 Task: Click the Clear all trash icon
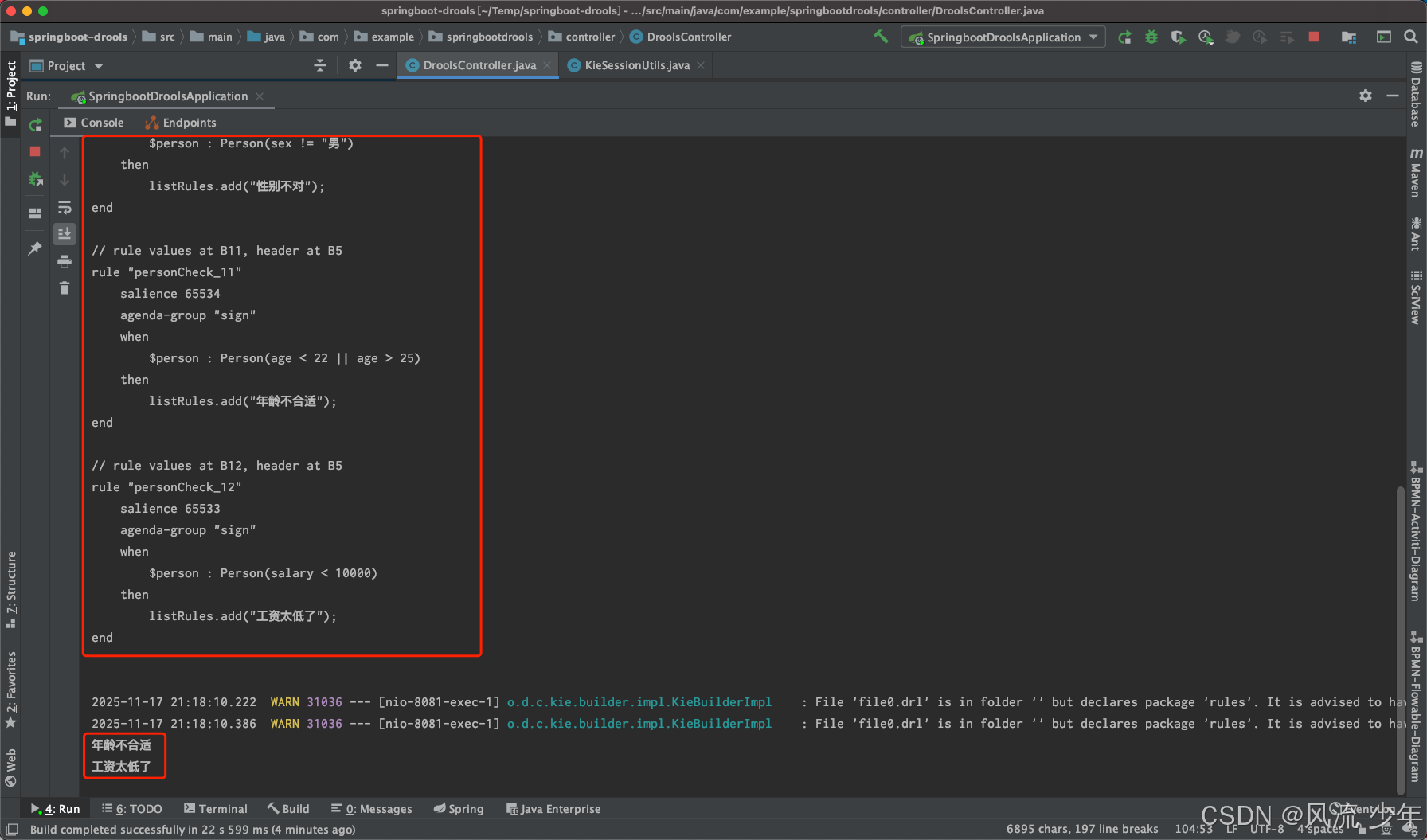click(65, 287)
